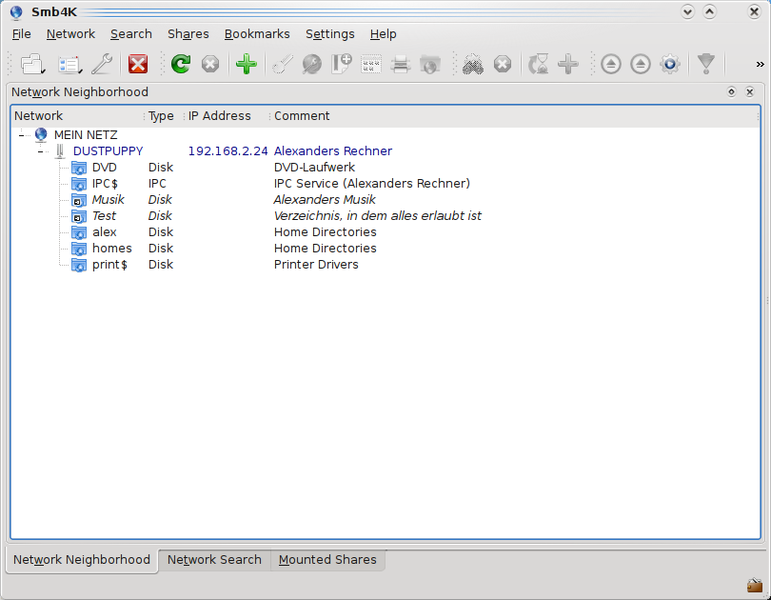
Task: Select the DVD share
Action: coord(104,167)
